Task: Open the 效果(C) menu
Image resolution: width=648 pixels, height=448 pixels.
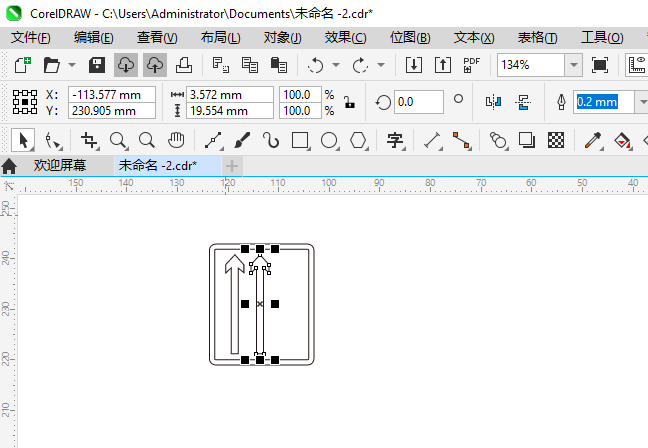Action: click(x=345, y=38)
